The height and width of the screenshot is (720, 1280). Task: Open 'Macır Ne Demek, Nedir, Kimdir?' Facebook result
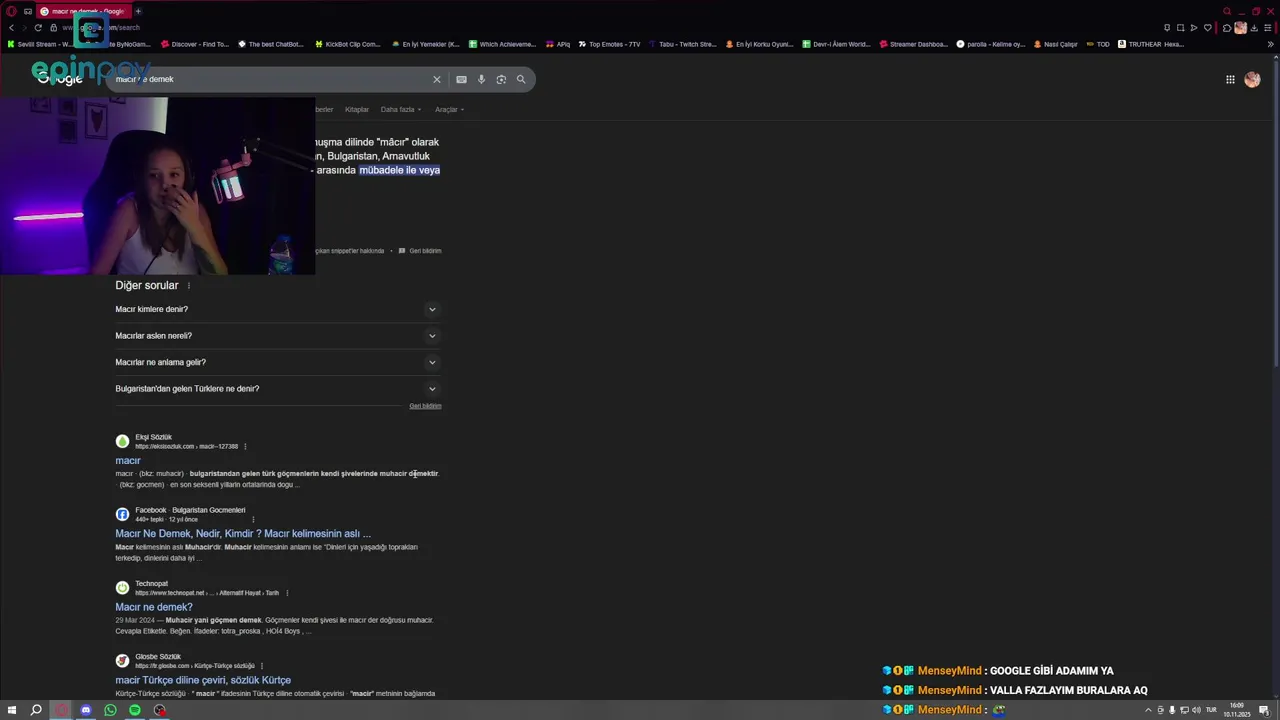(x=243, y=534)
